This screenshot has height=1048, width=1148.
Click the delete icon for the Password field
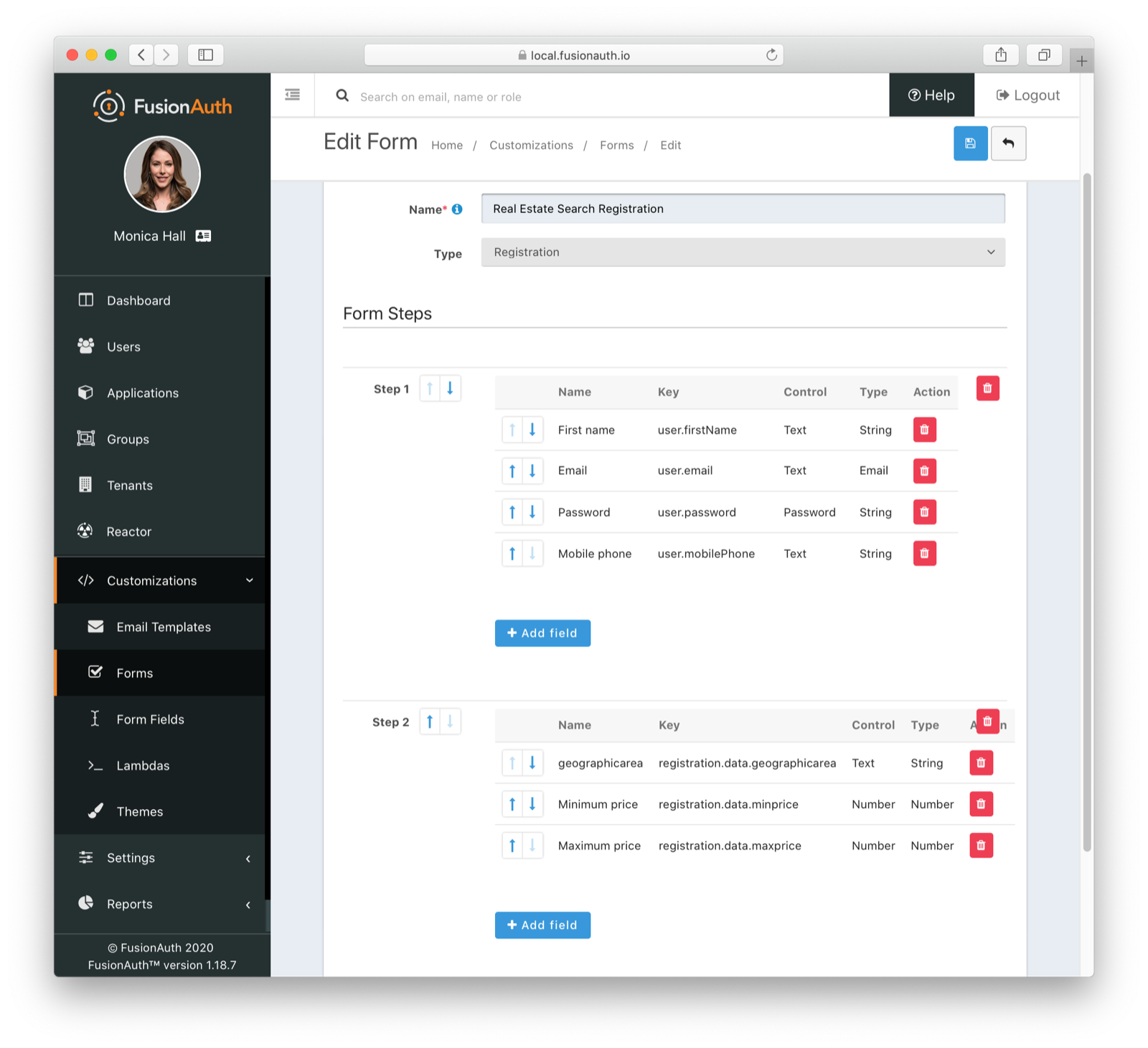point(924,511)
